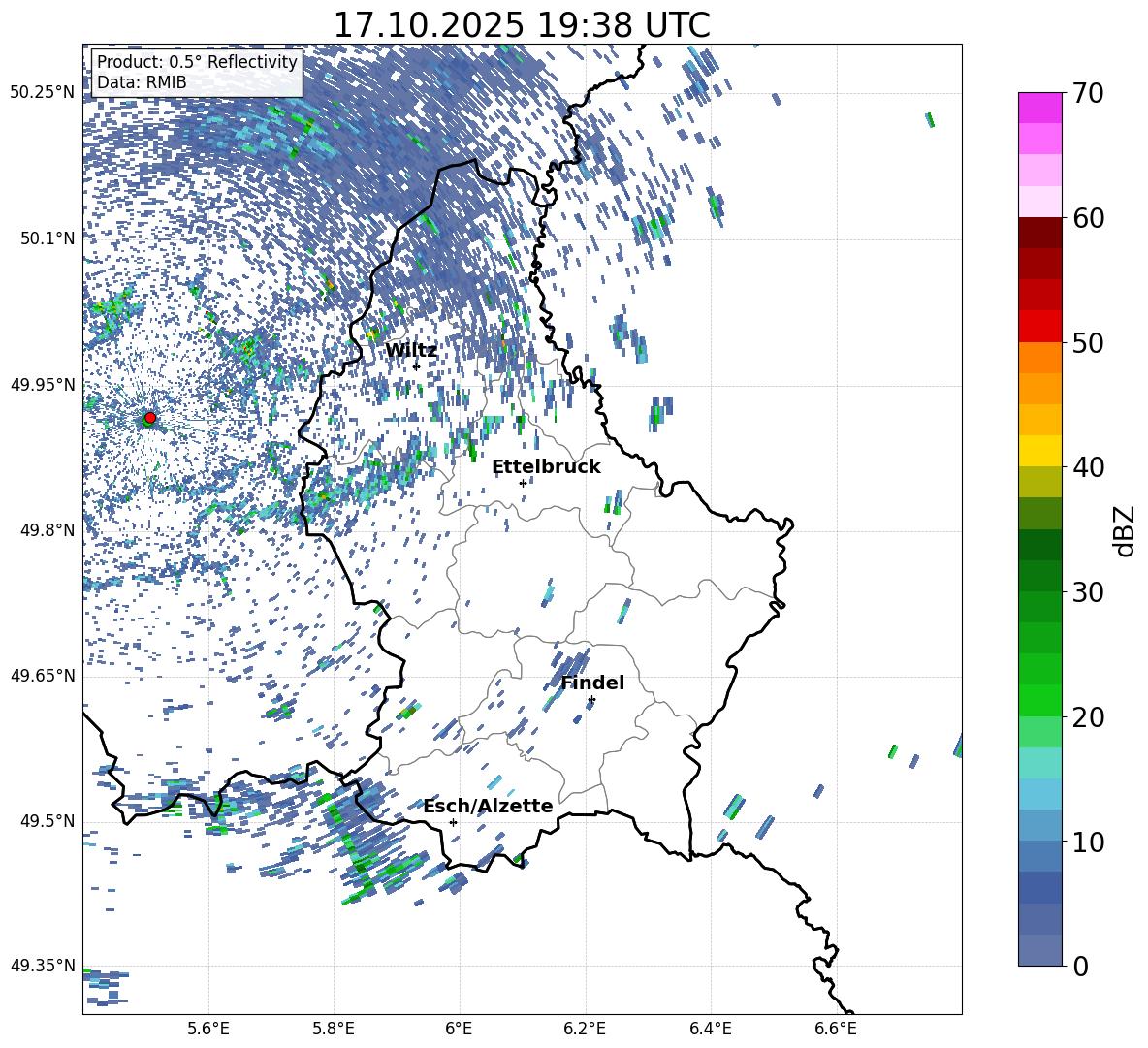Pick the yellow swatch just above 40 dBZ
Image resolution: width=1148 pixels, height=1048 pixels.
click(1040, 451)
